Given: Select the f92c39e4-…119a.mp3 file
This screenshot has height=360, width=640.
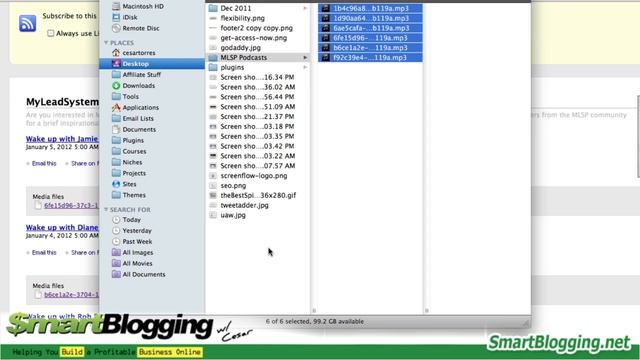Looking at the screenshot, I should tap(370, 58).
